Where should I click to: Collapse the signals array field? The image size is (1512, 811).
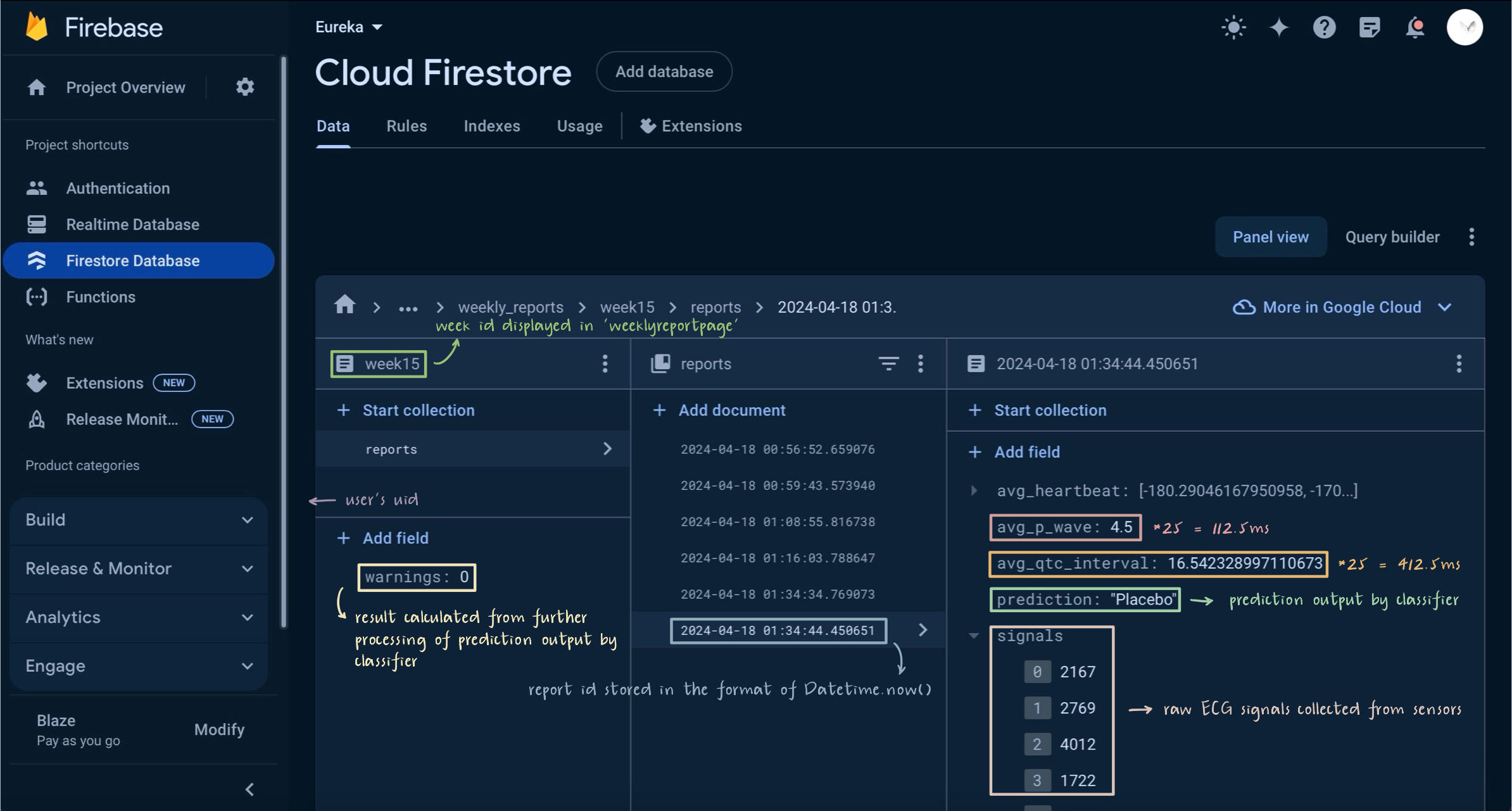point(974,636)
